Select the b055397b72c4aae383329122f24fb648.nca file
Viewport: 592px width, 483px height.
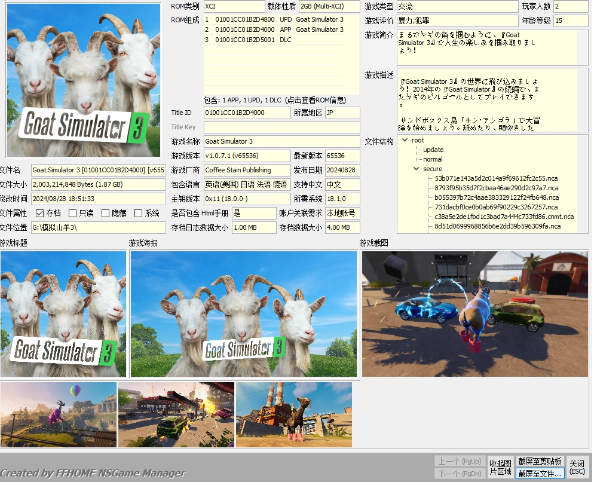click(496, 198)
